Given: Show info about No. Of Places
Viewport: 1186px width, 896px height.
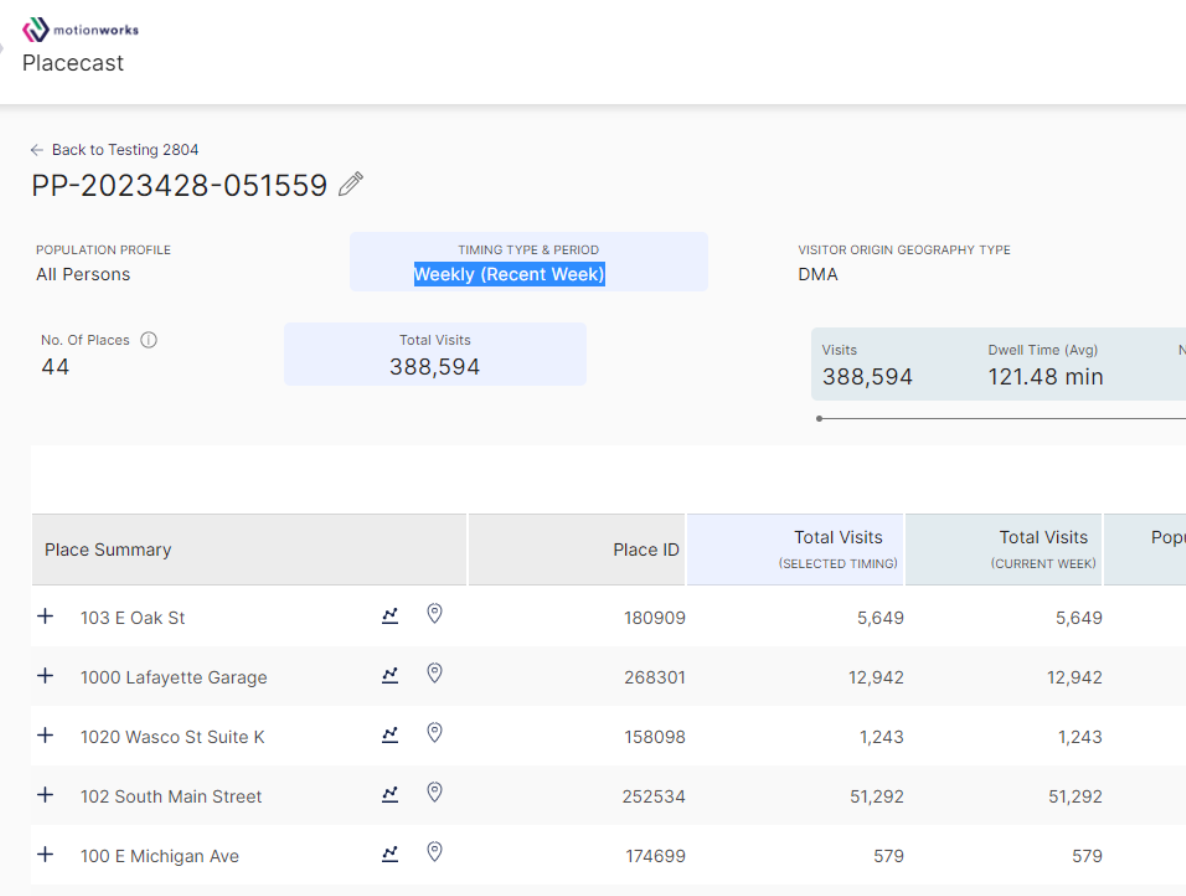Looking at the screenshot, I should pyautogui.click(x=149, y=340).
